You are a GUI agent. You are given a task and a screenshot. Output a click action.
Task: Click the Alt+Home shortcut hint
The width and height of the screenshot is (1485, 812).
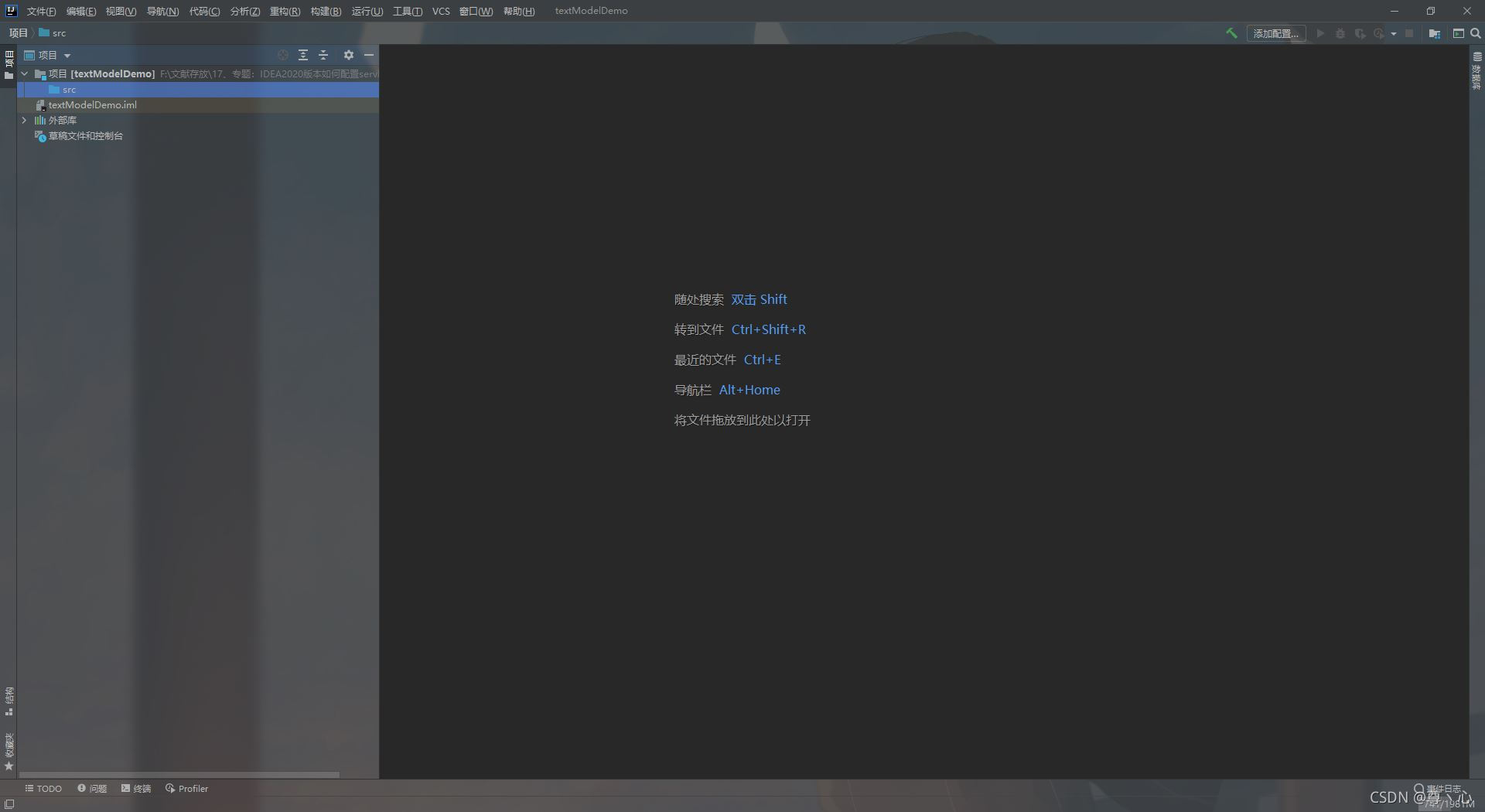click(749, 390)
